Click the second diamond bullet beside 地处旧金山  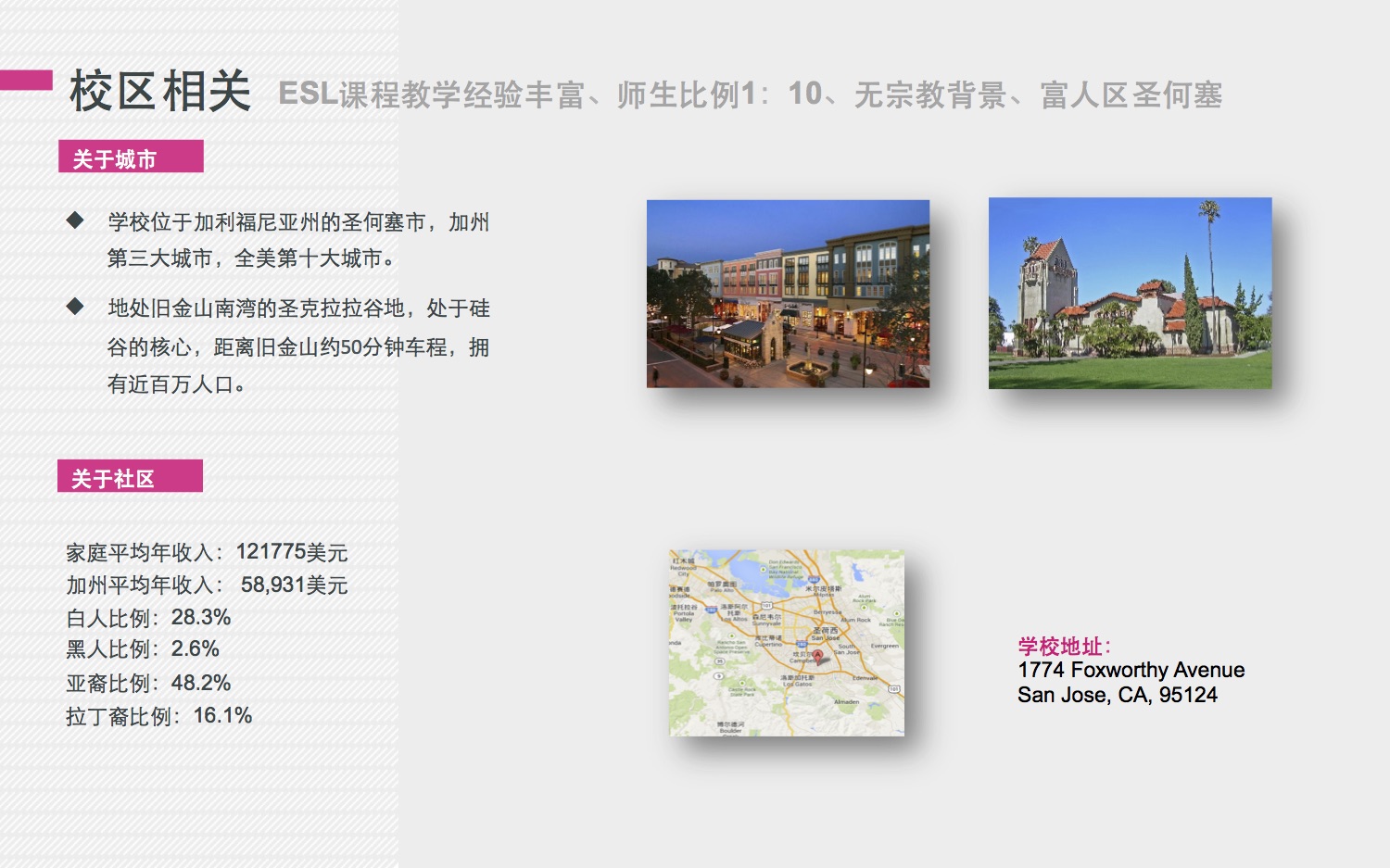pos(75,307)
